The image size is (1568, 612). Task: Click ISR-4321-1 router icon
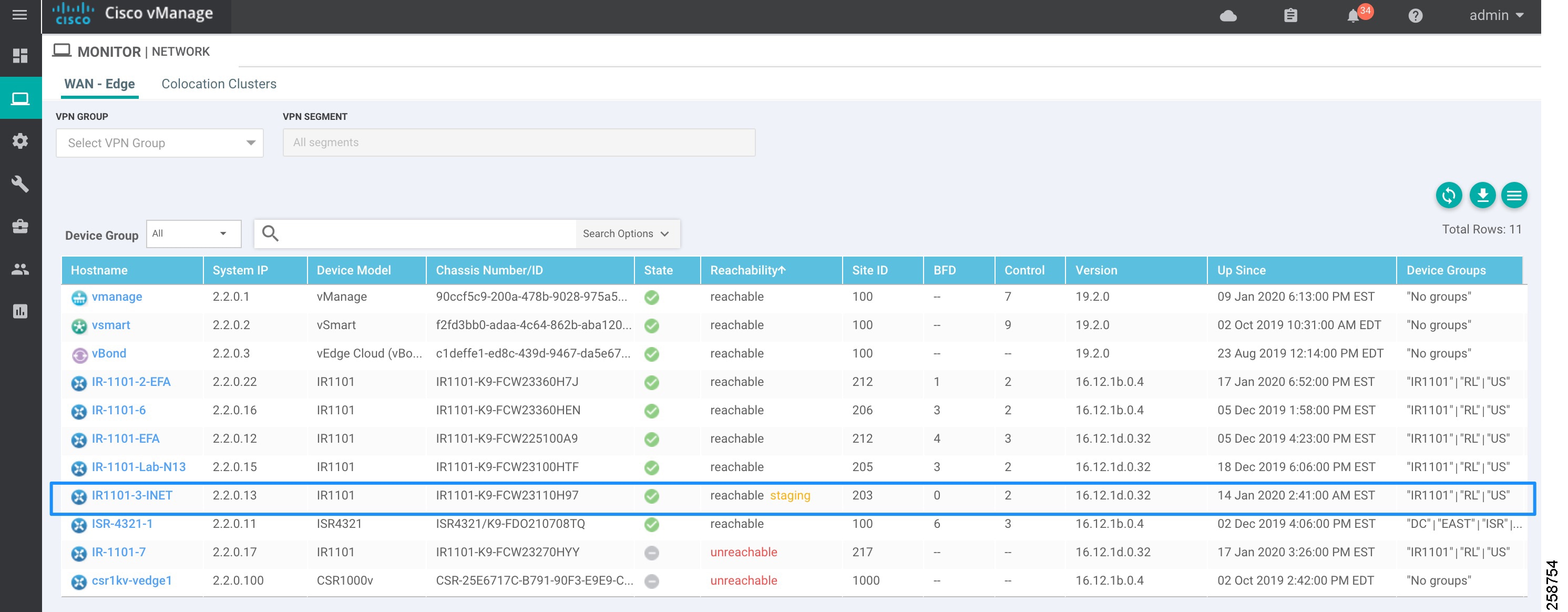point(79,525)
